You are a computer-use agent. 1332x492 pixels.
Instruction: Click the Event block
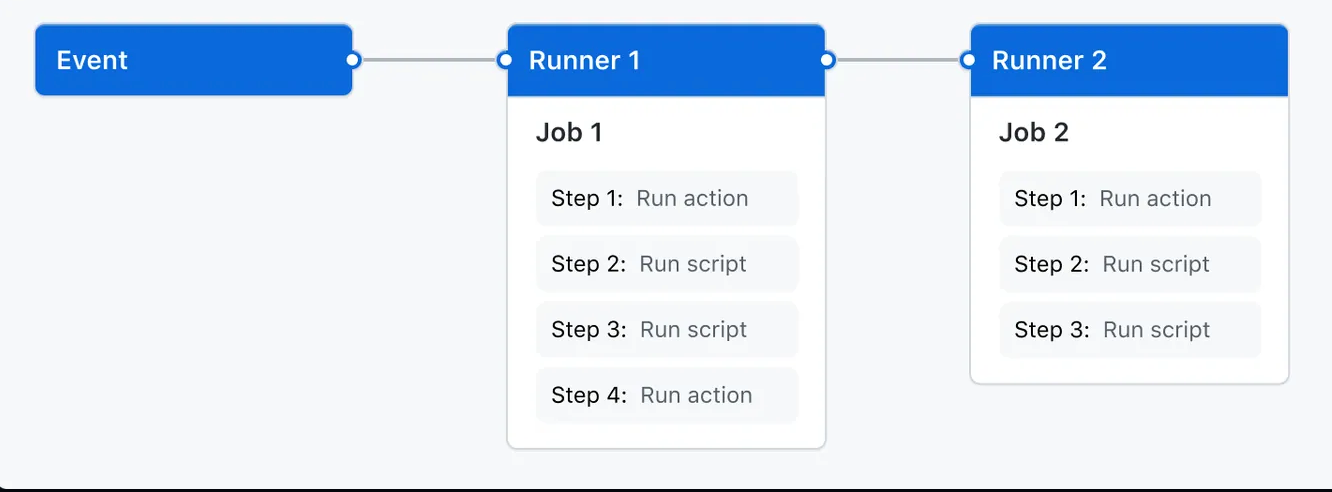coord(193,60)
